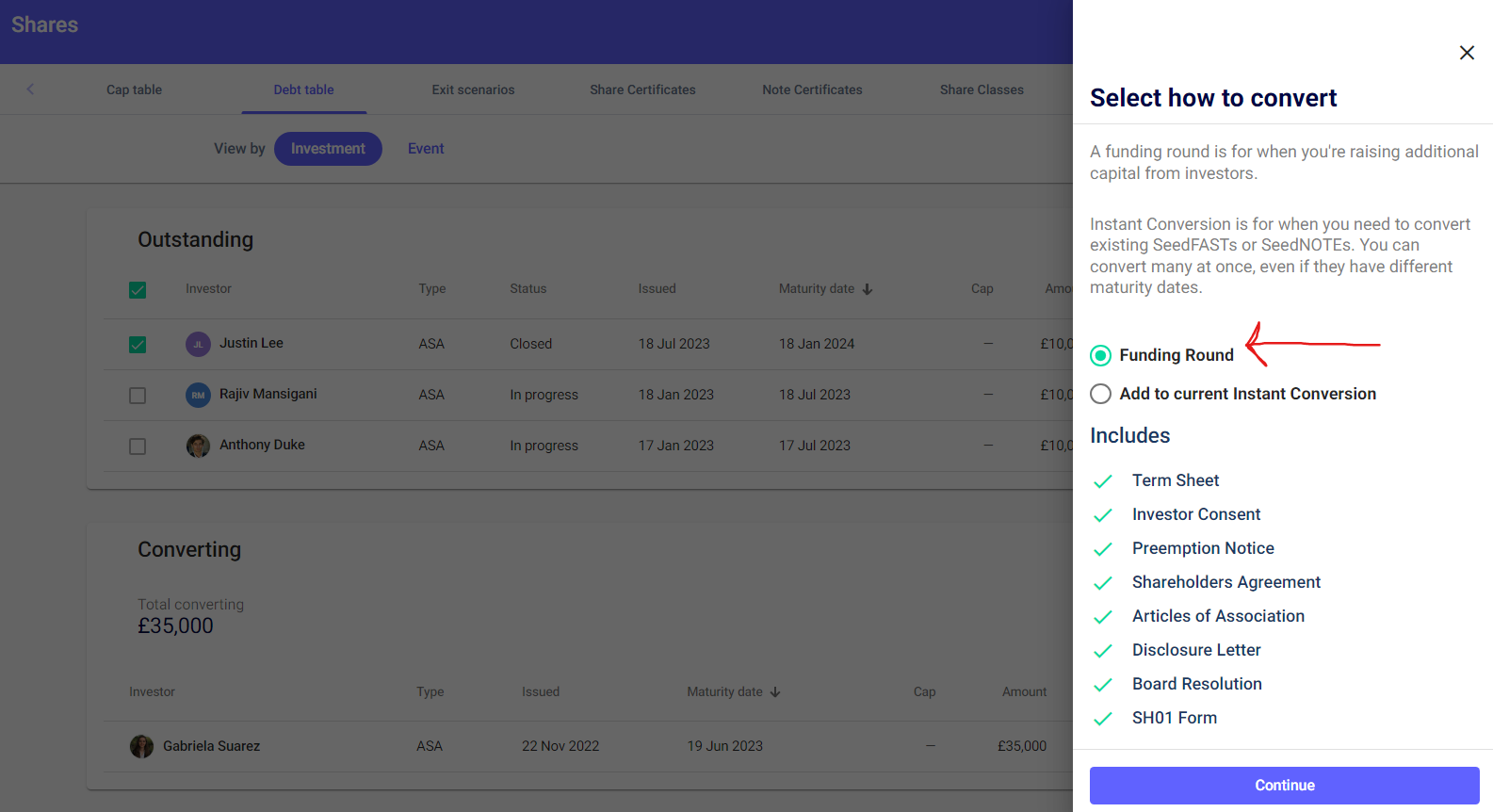The height and width of the screenshot is (812, 1493).
Task: Click the checkmark beside Investor Consent
Action: pyautogui.click(x=1103, y=515)
